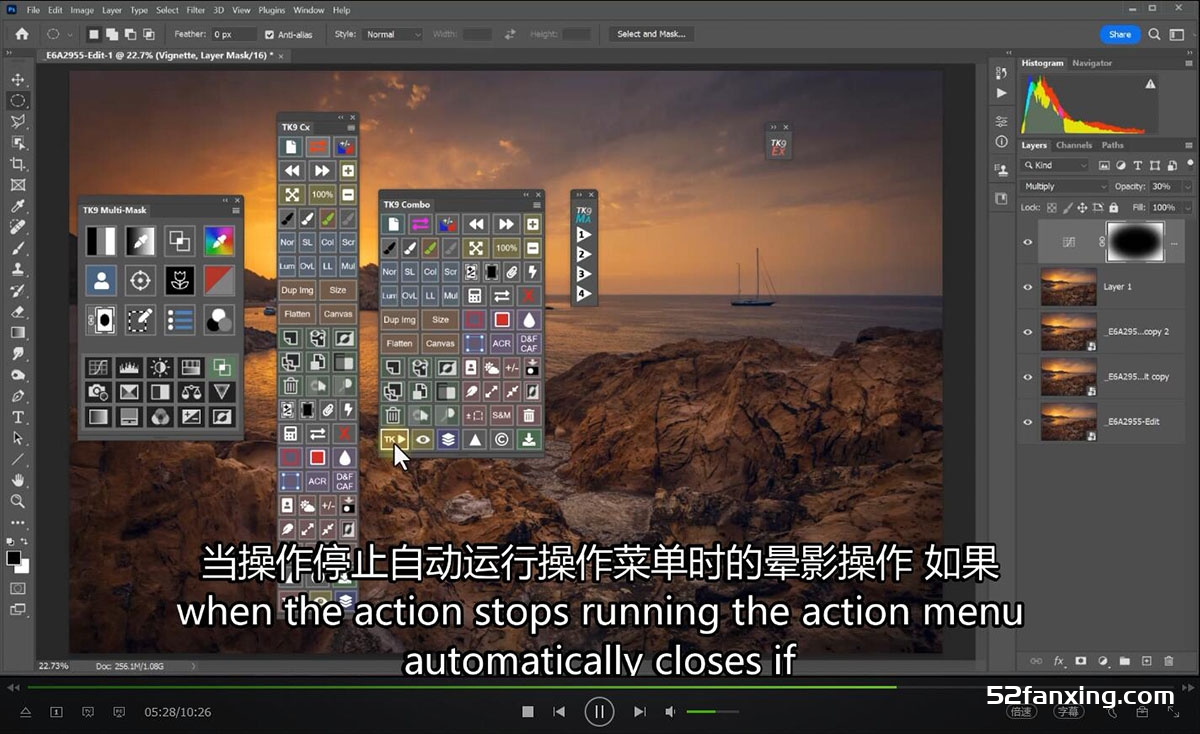This screenshot has height=734, width=1200.
Task: Select the Eraser tool
Action: (18, 311)
